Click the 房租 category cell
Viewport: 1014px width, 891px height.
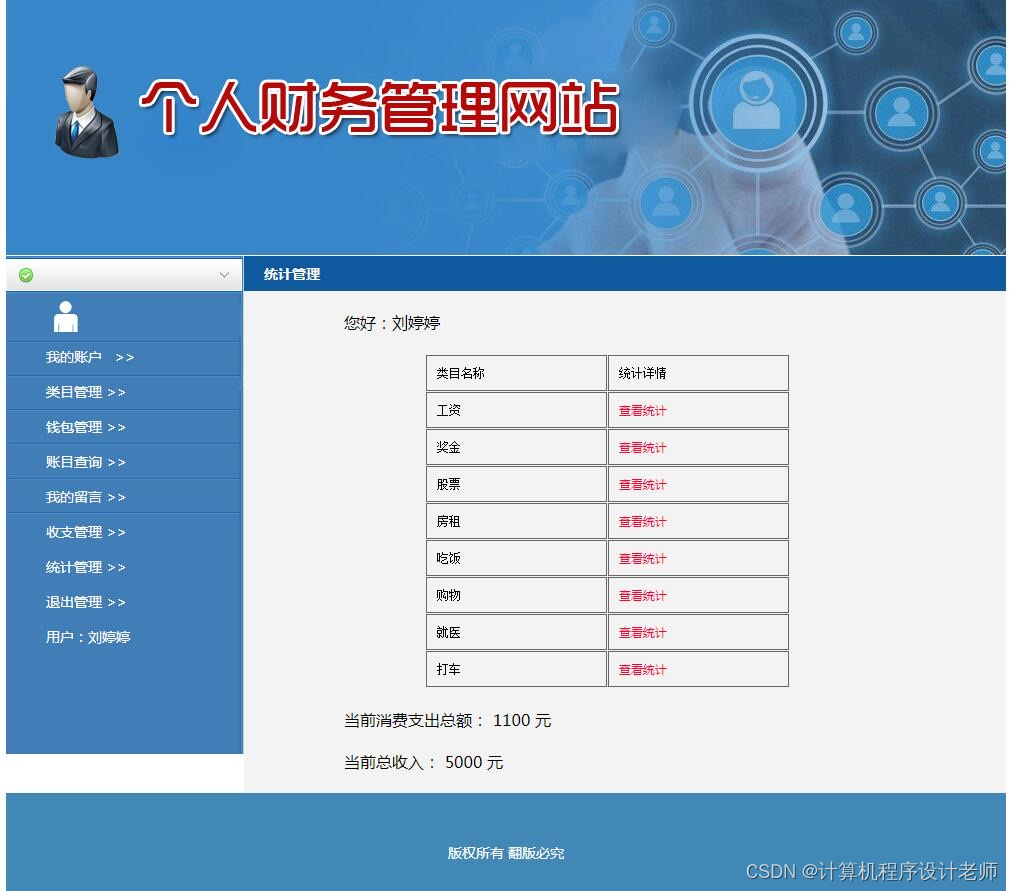click(x=516, y=521)
